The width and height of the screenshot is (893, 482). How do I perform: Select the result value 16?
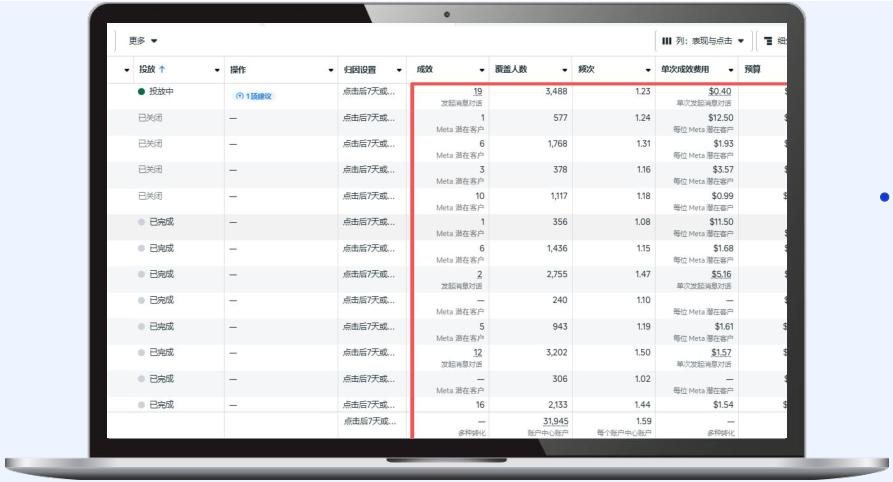coord(480,405)
